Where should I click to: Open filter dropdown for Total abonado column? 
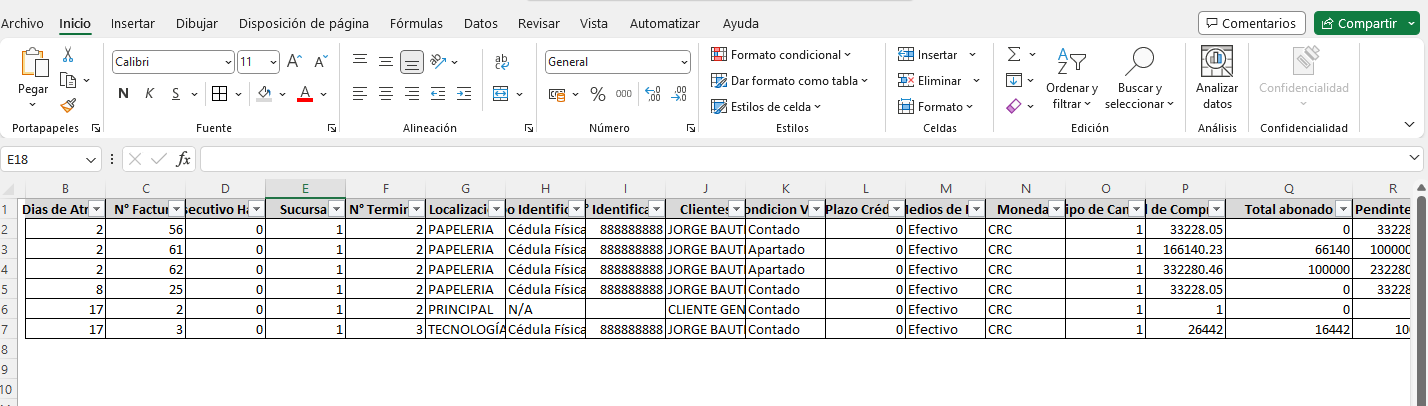click(x=1344, y=209)
